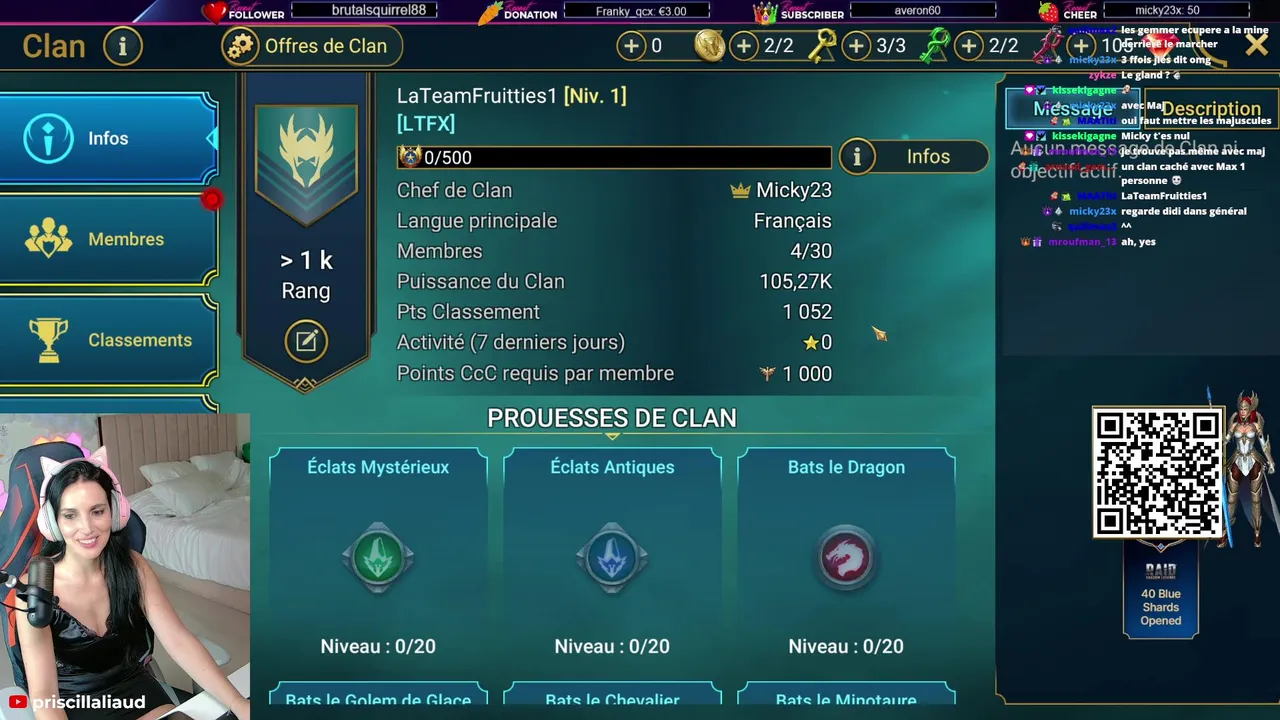The width and height of the screenshot is (1280, 720).
Task: Expand the chevron under Prouesses de Clan
Action: coord(612,437)
